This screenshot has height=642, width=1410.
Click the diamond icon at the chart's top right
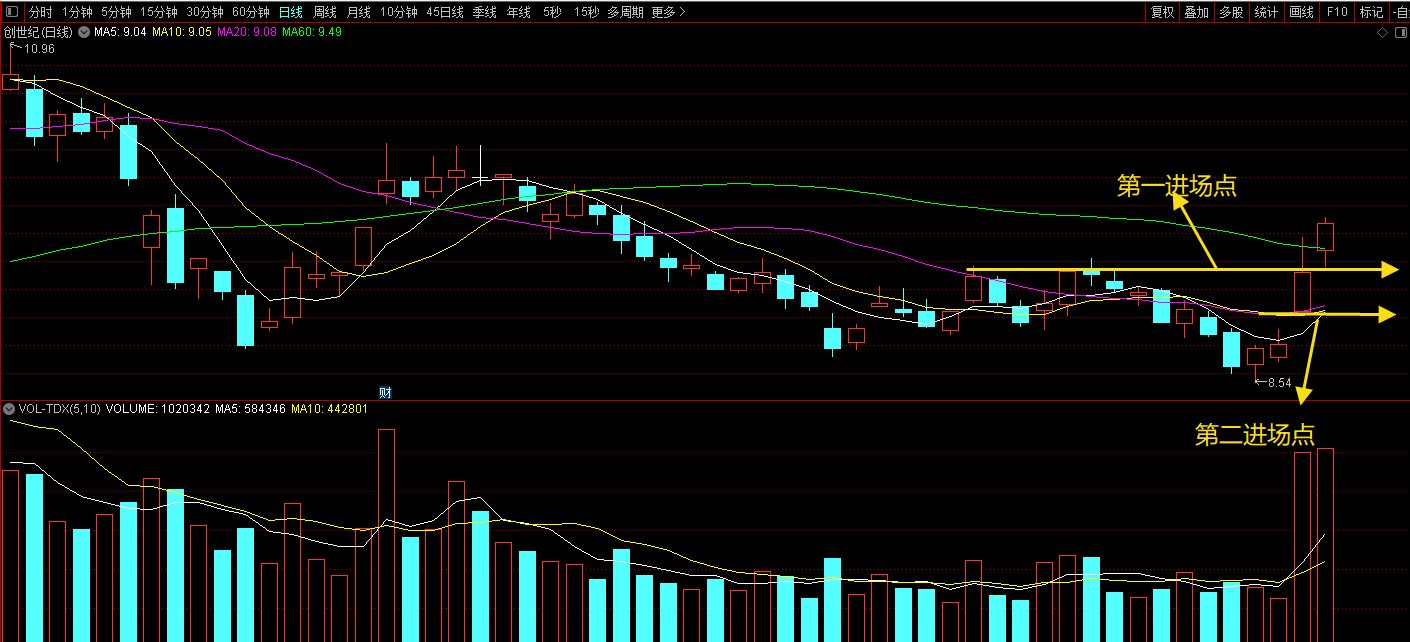click(x=1382, y=32)
